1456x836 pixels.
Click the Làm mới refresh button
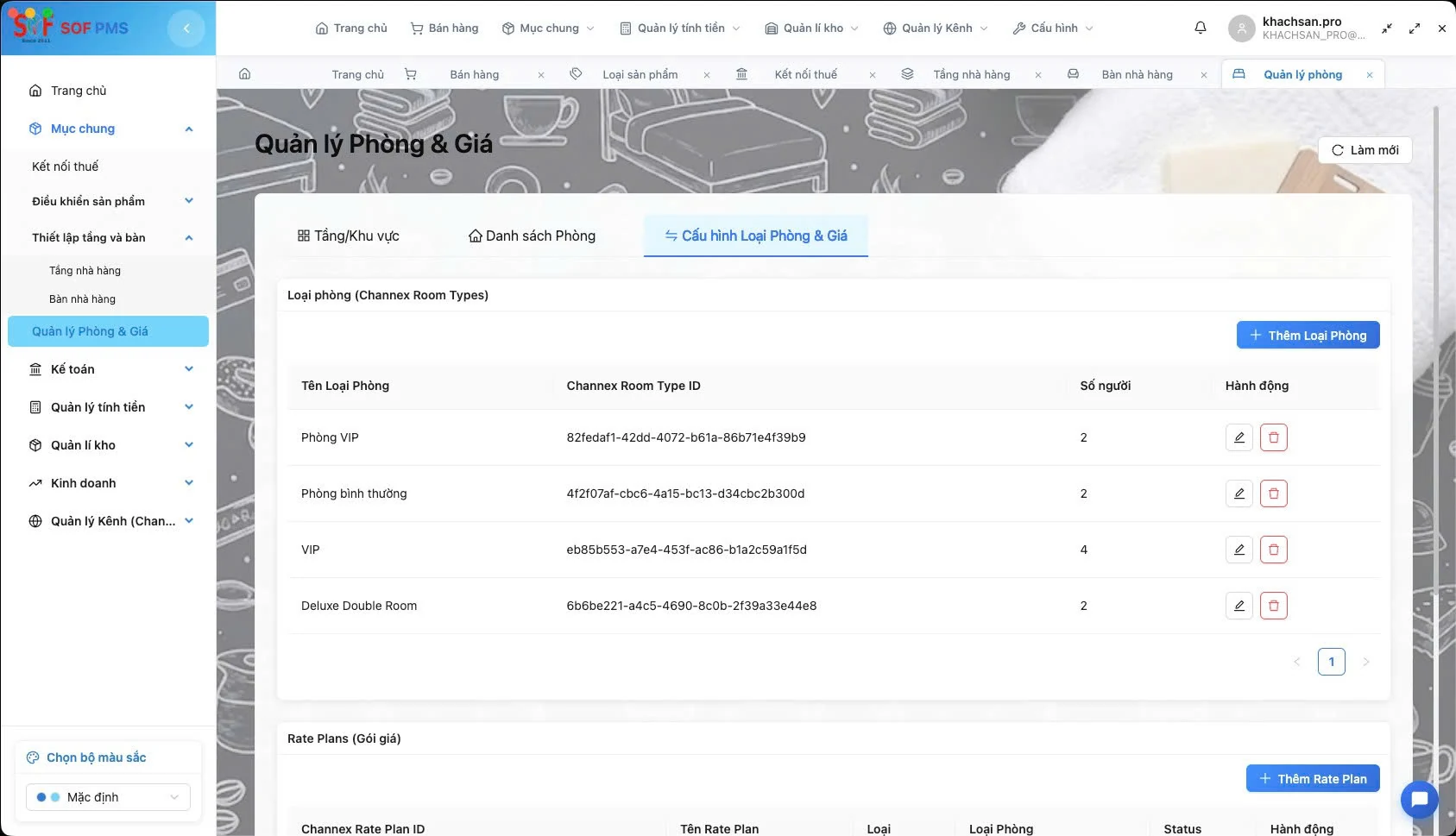(x=1365, y=150)
